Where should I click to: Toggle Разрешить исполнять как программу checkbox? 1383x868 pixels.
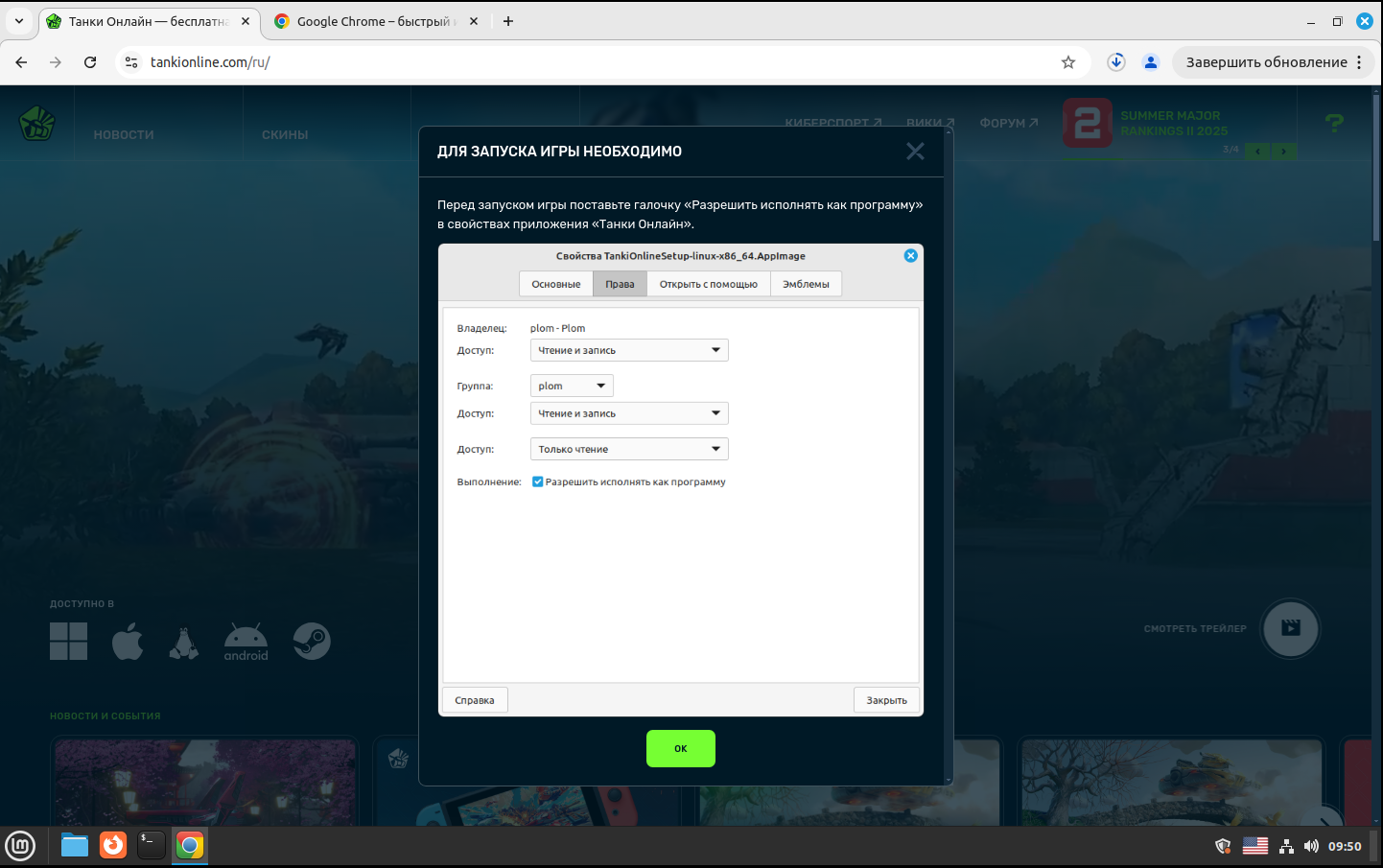[x=538, y=481]
